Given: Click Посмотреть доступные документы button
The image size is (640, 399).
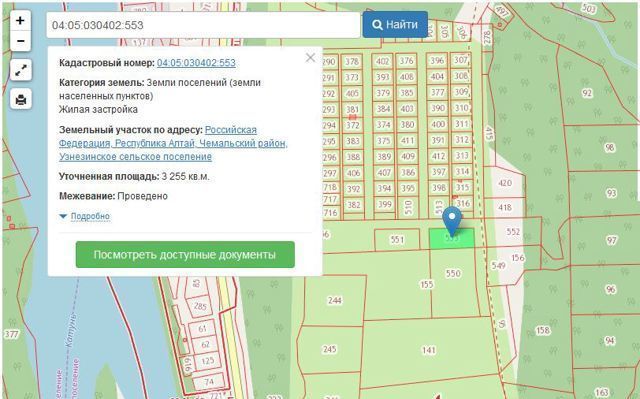Looking at the screenshot, I should pyautogui.click(x=185, y=255).
